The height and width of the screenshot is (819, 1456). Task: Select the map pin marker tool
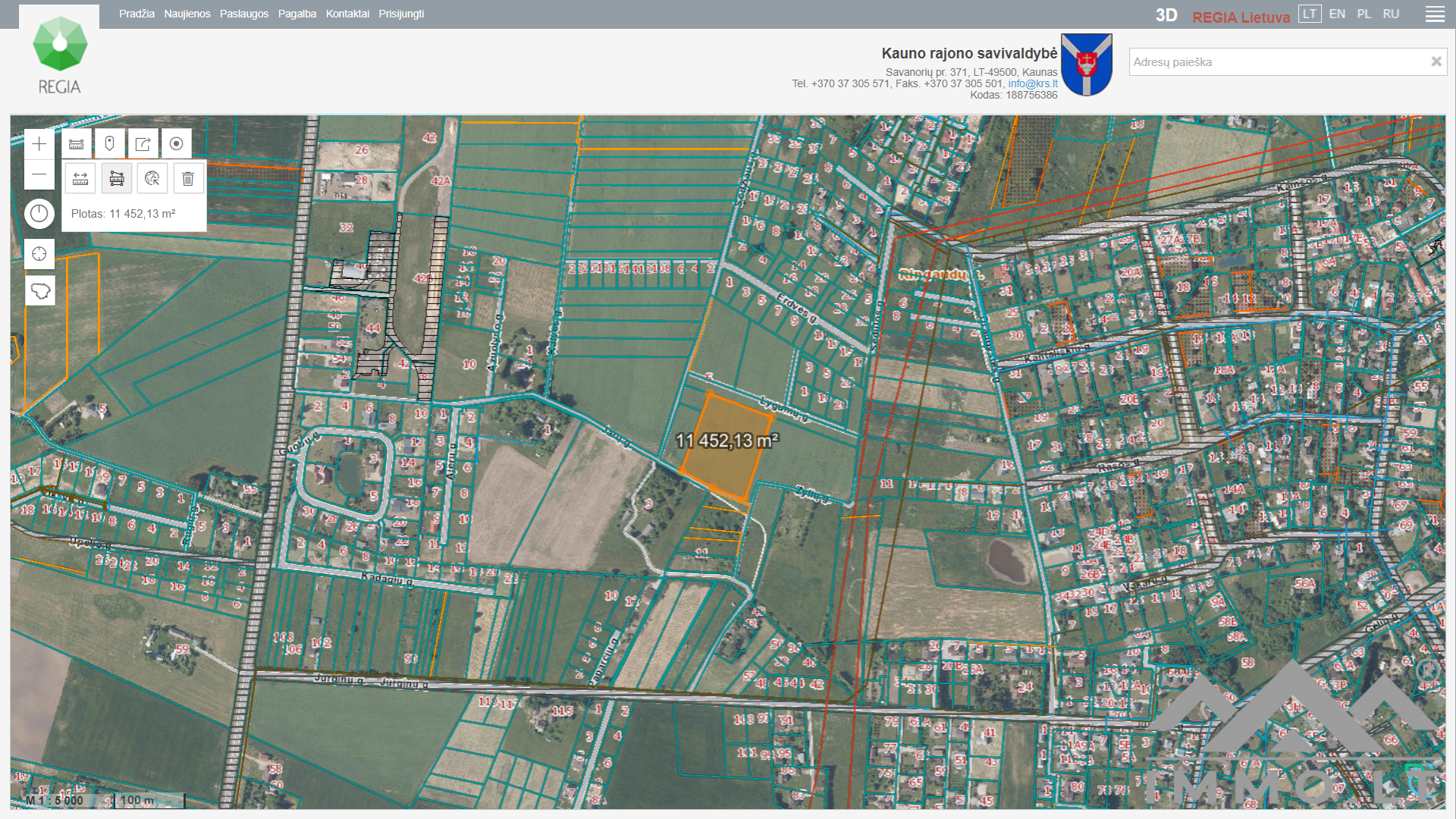(110, 144)
